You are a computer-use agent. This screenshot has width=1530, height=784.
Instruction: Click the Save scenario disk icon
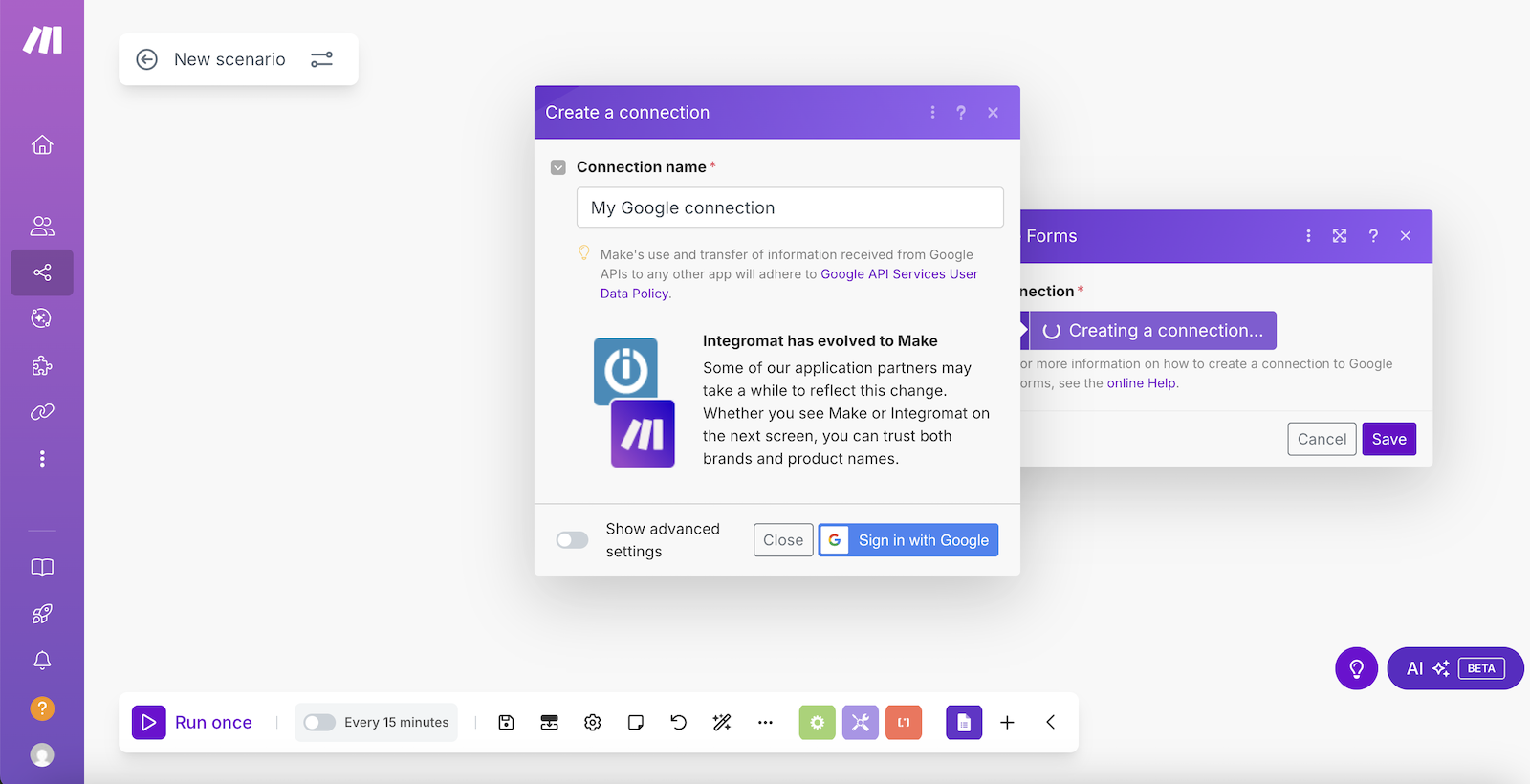pos(506,723)
